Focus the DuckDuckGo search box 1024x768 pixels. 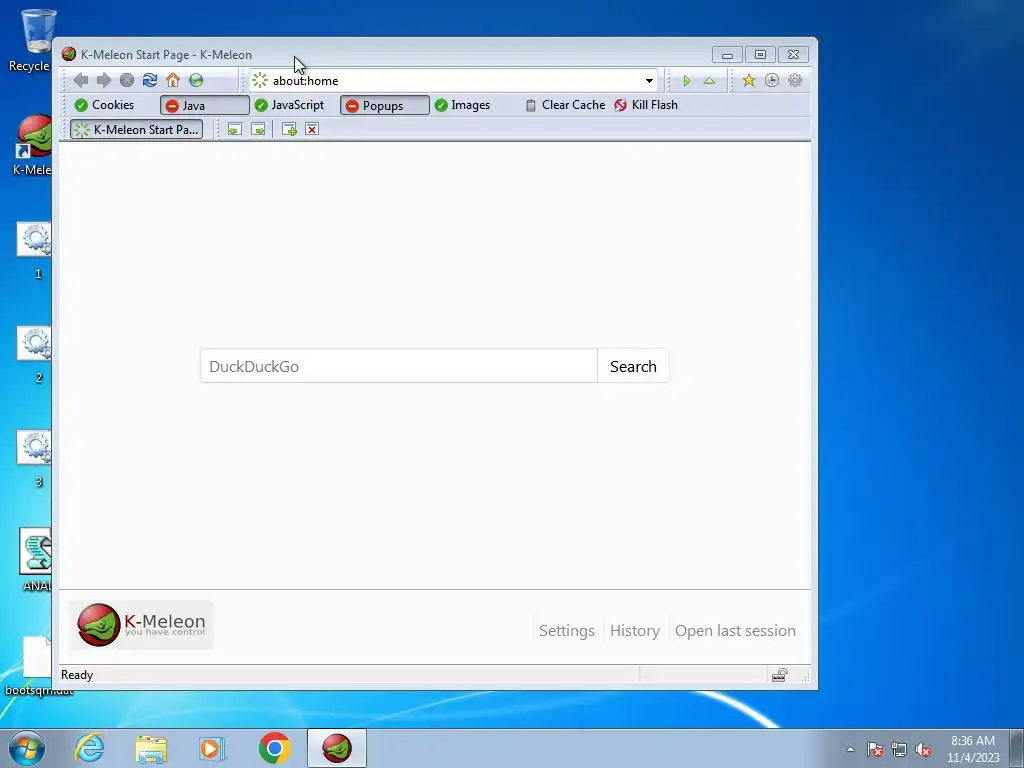(398, 366)
